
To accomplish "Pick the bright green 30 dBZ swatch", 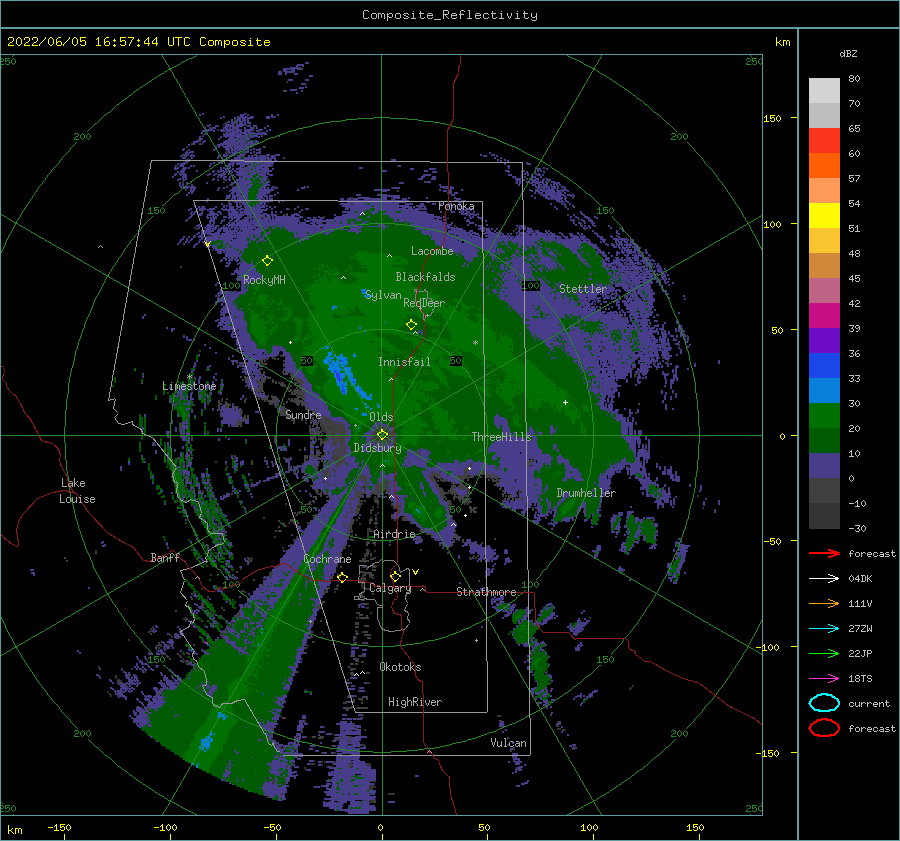I will (824, 415).
